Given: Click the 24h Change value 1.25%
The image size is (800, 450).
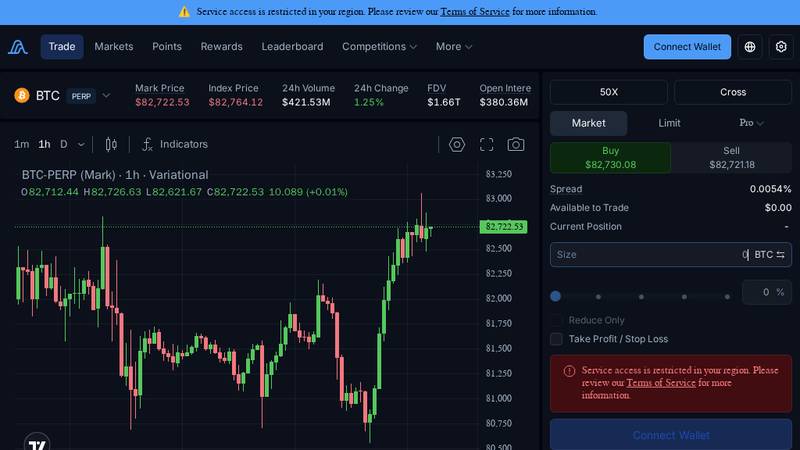Looking at the screenshot, I should click(369, 102).
